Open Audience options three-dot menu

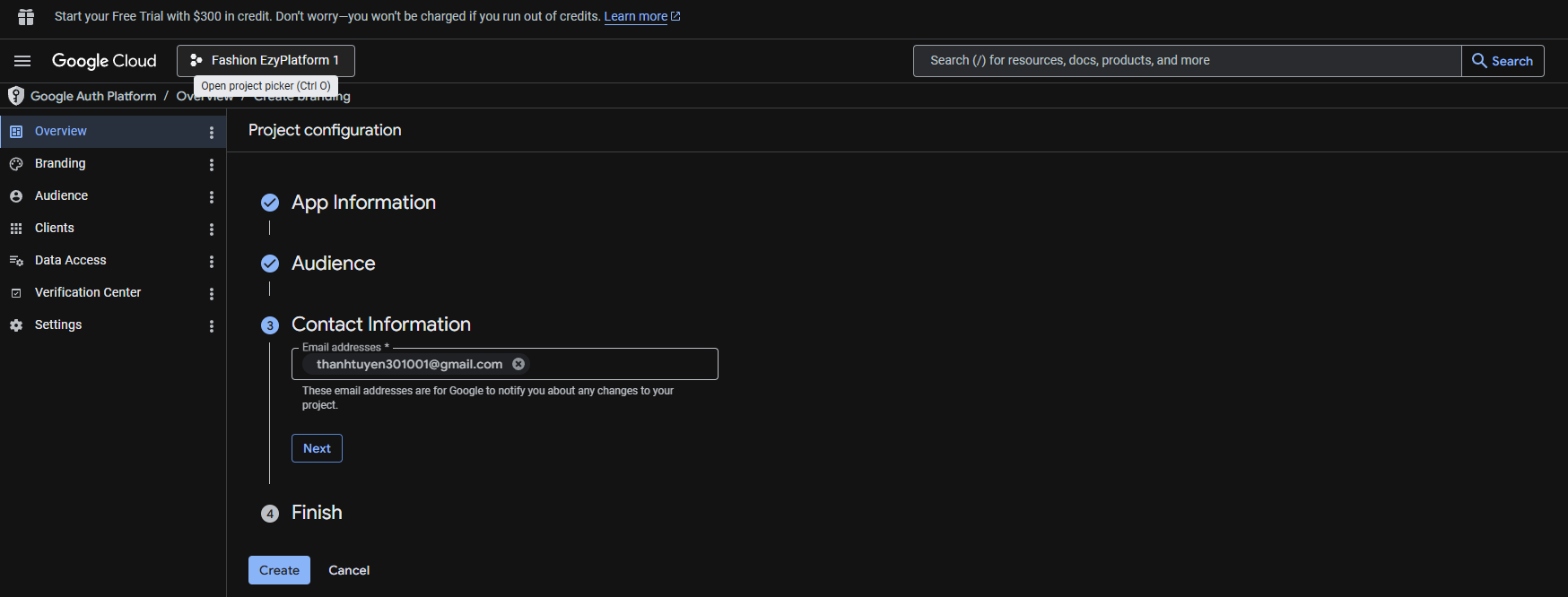point(212,197)
